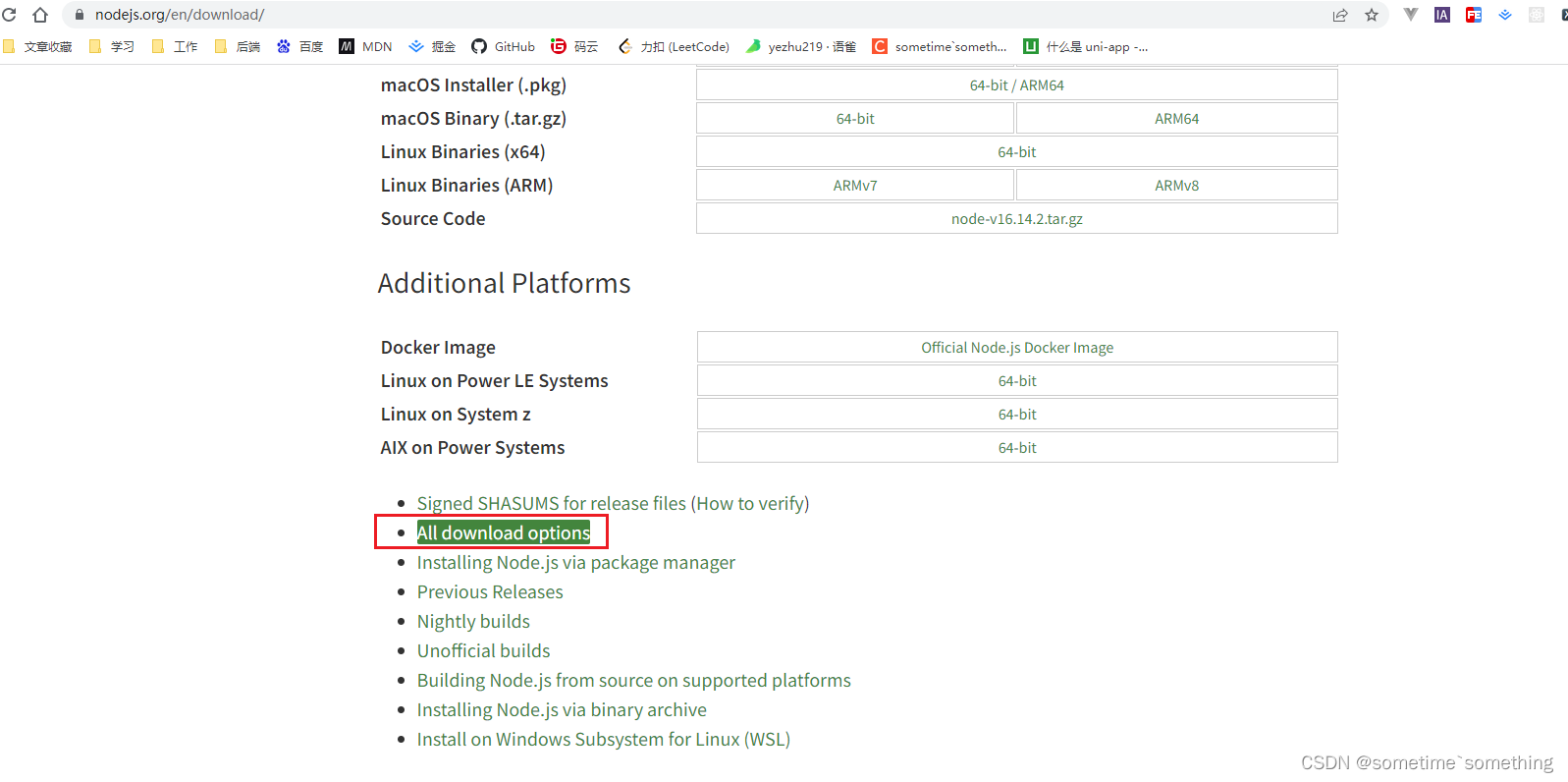The image size is (1568, 782).
Task: Open Installing Node.js via binary archive
Action: pyautogui.click(x=562, y=710)
